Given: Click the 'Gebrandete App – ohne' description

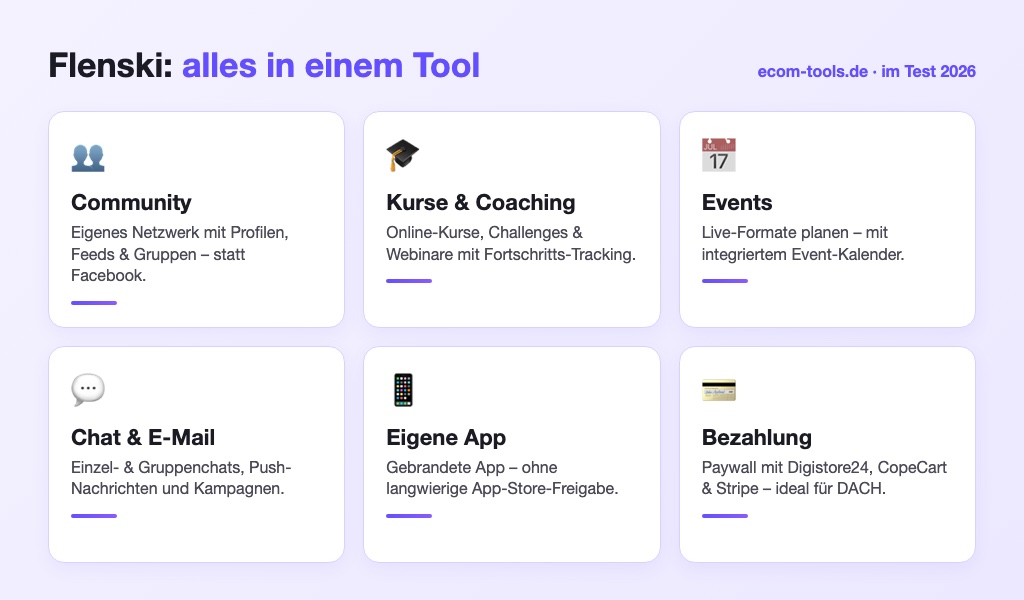Looking at the screenshot, I should [x=502, y=478].
